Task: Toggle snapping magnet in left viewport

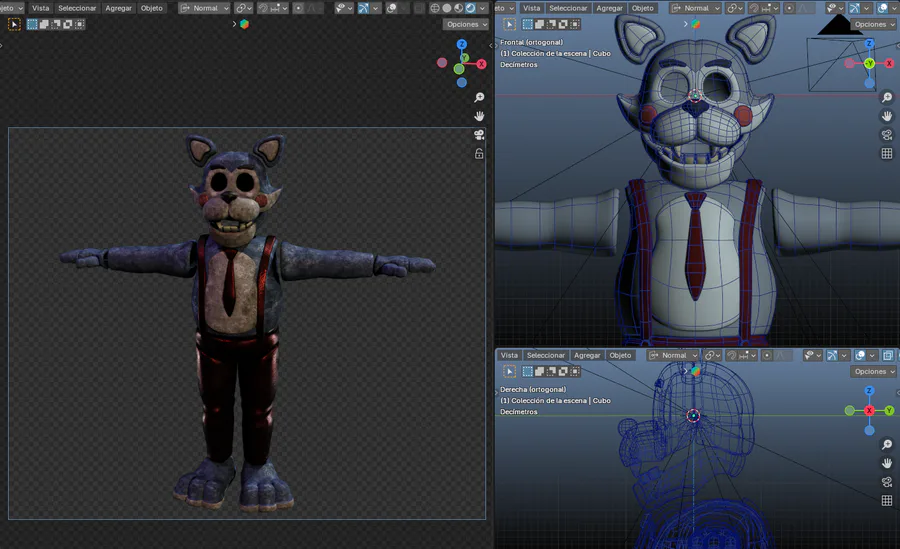Action: pos(263,8)
